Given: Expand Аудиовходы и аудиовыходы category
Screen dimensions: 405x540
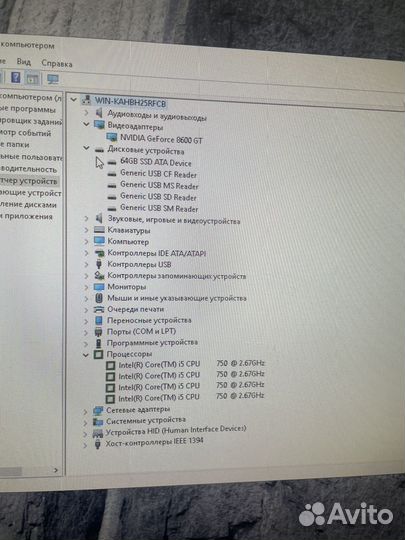Looking at the screenshot, I should pyautogui.click(x=86, y=112).
